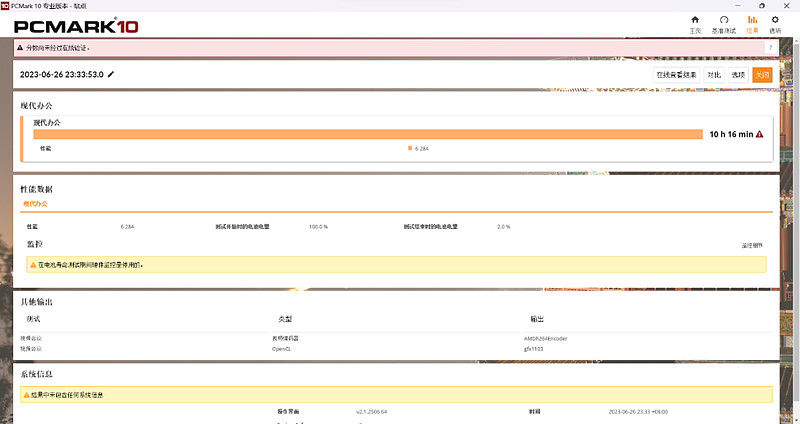The height and width of the screenshot is (424, 800).
Task: Click the 类型 column header
Action: pos(285,319)
